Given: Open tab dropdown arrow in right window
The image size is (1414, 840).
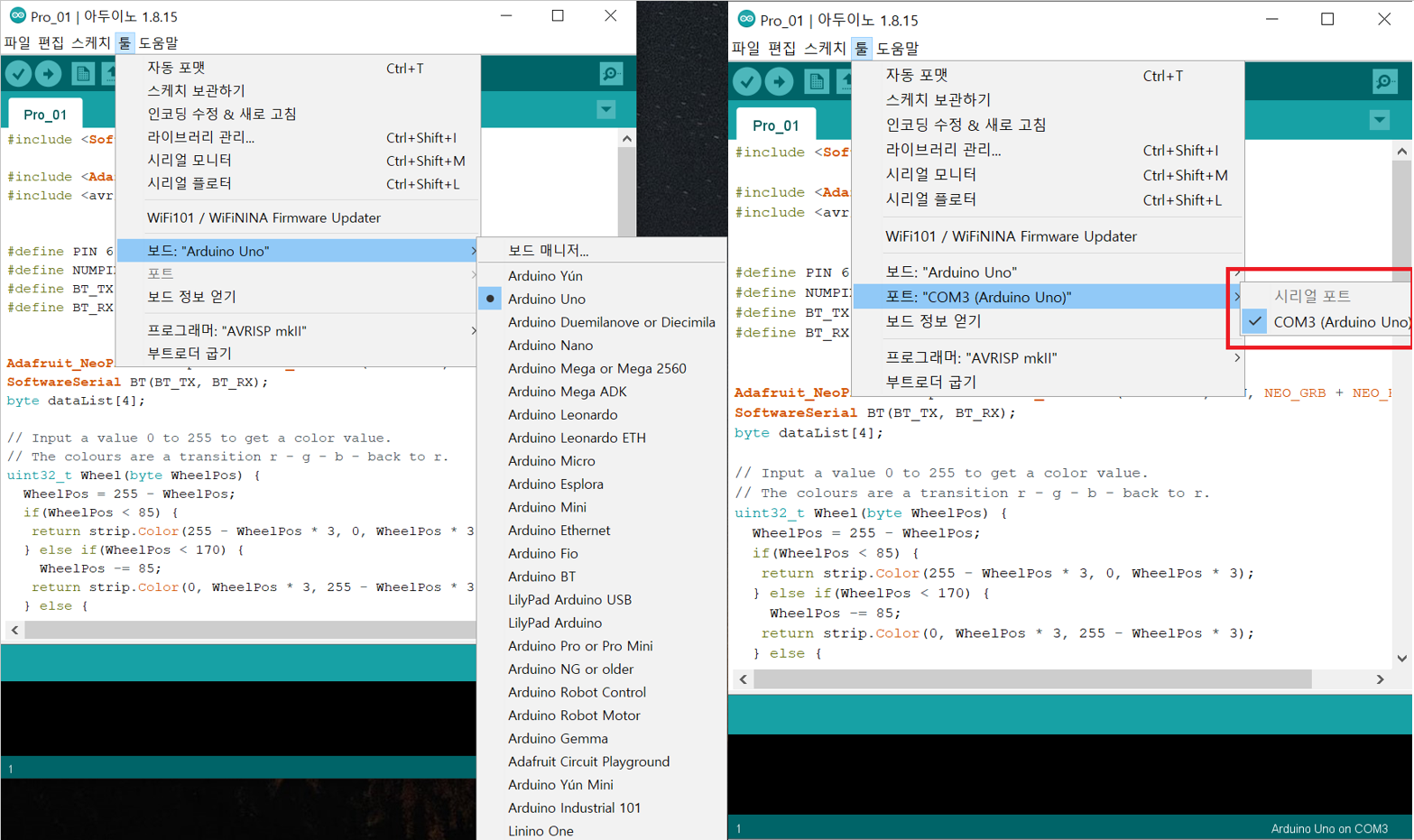Looking at the screenshot, I should pyautogui.click(x=1380, y=120).
